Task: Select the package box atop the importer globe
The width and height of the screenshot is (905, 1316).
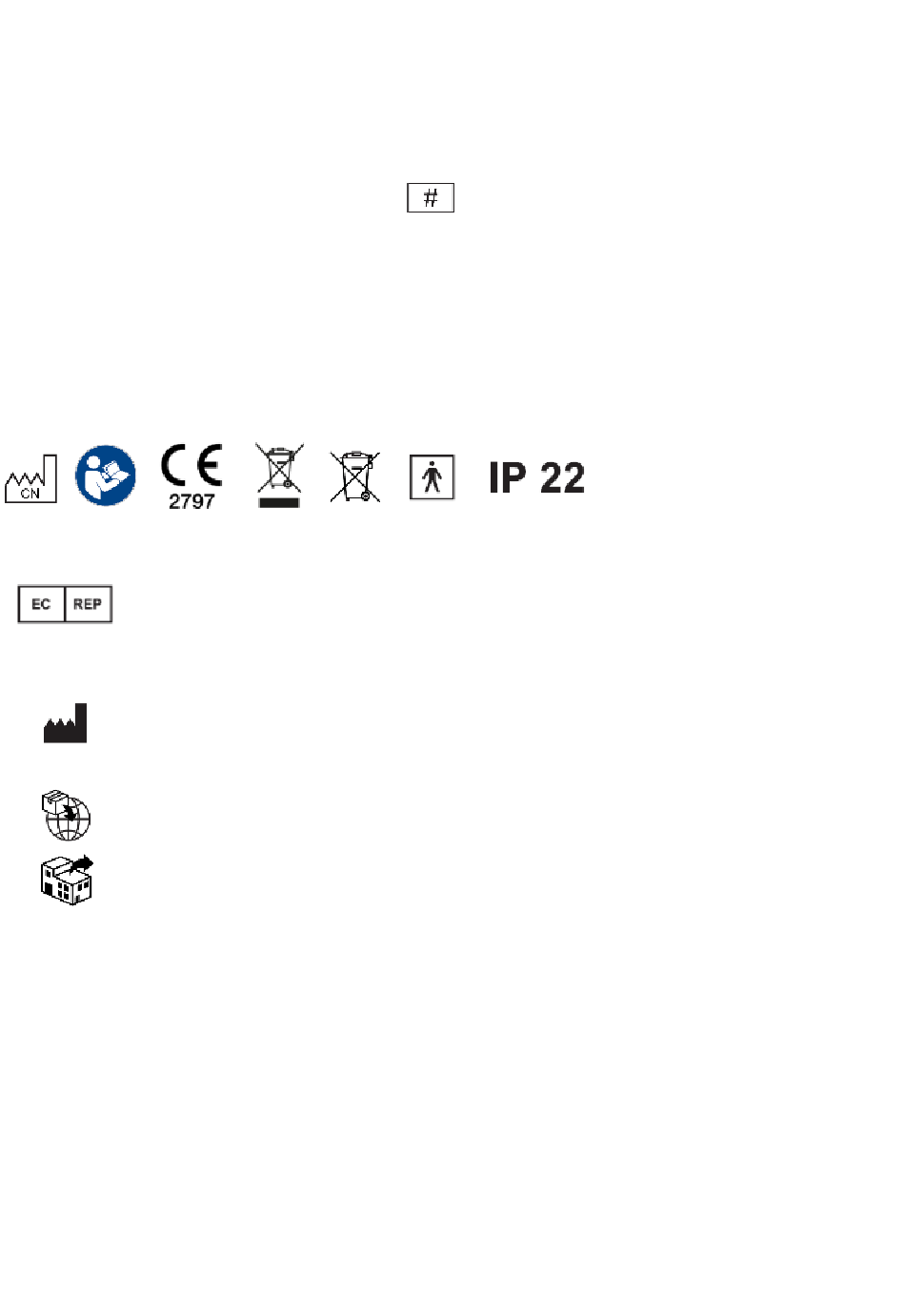Action: [x=55, y=801]
